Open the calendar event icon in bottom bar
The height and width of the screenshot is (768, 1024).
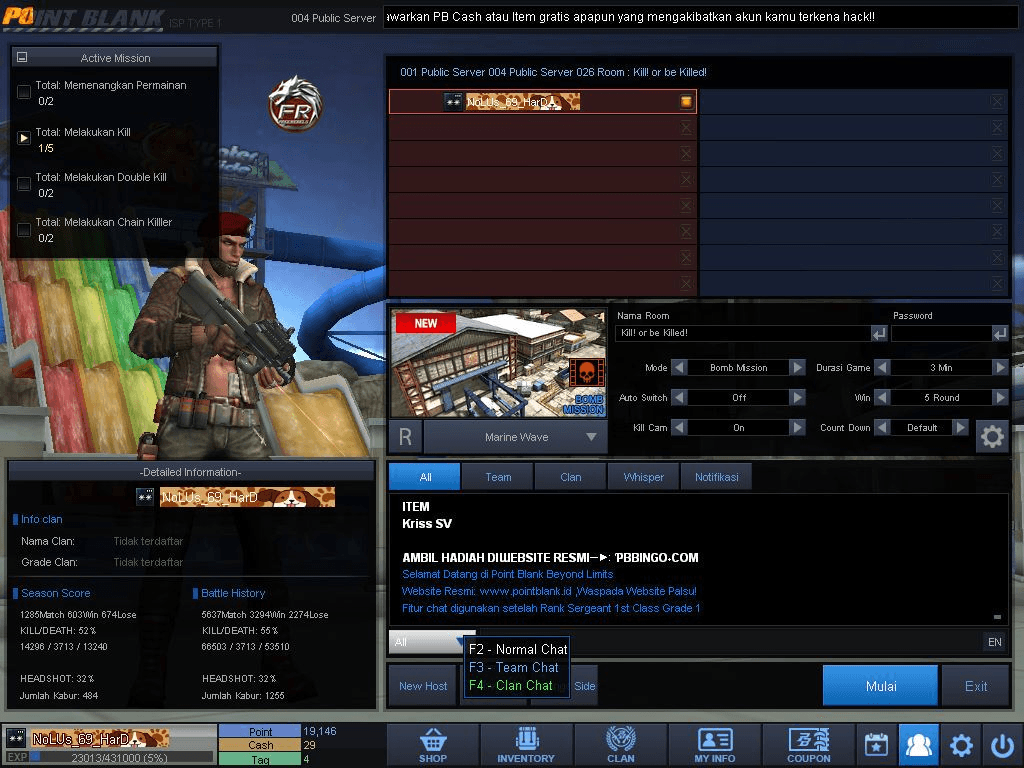tap(876, 744)
